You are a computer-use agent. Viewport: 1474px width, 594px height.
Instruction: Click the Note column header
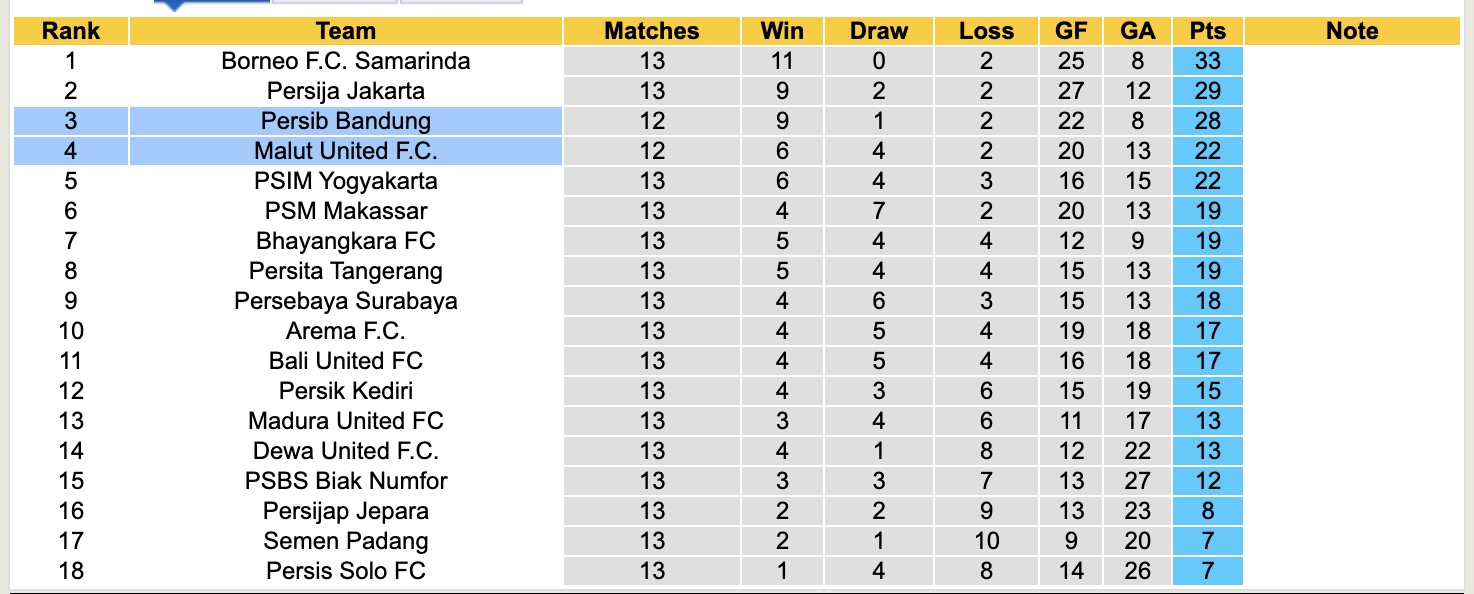pyautogui.click(x=1352, y=31)
